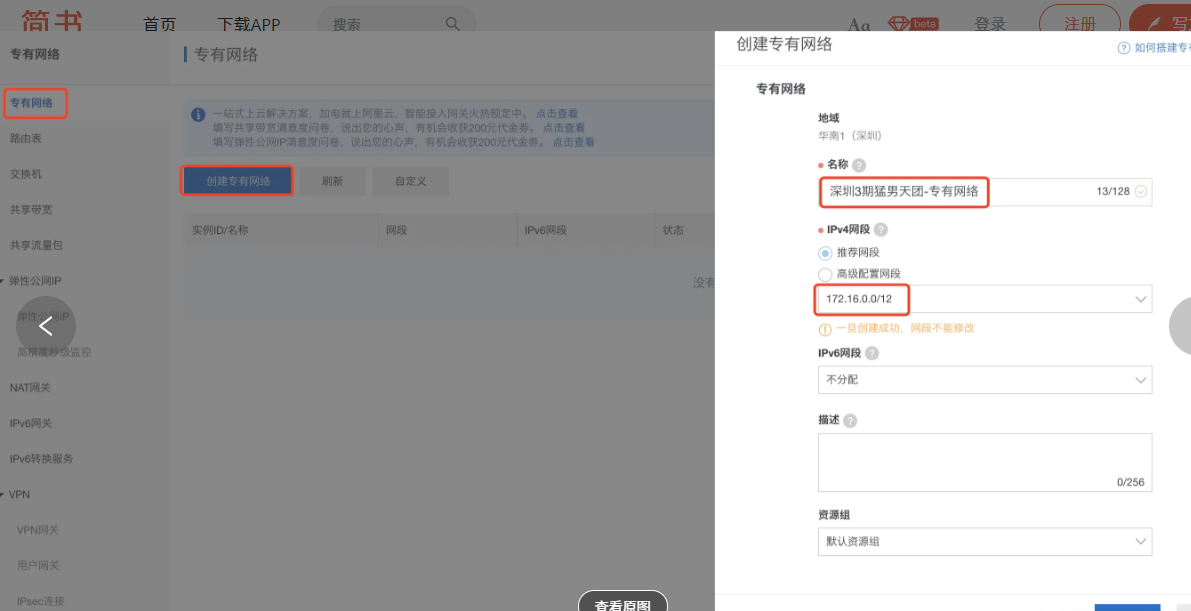Click the 创建专有网络 button
The height and width of the screenshot is (611, 1191).
[x=236, y=180]
